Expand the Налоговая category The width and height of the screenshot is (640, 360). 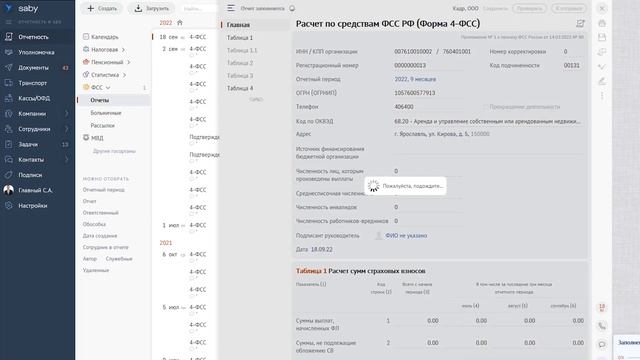pos(123,49)
